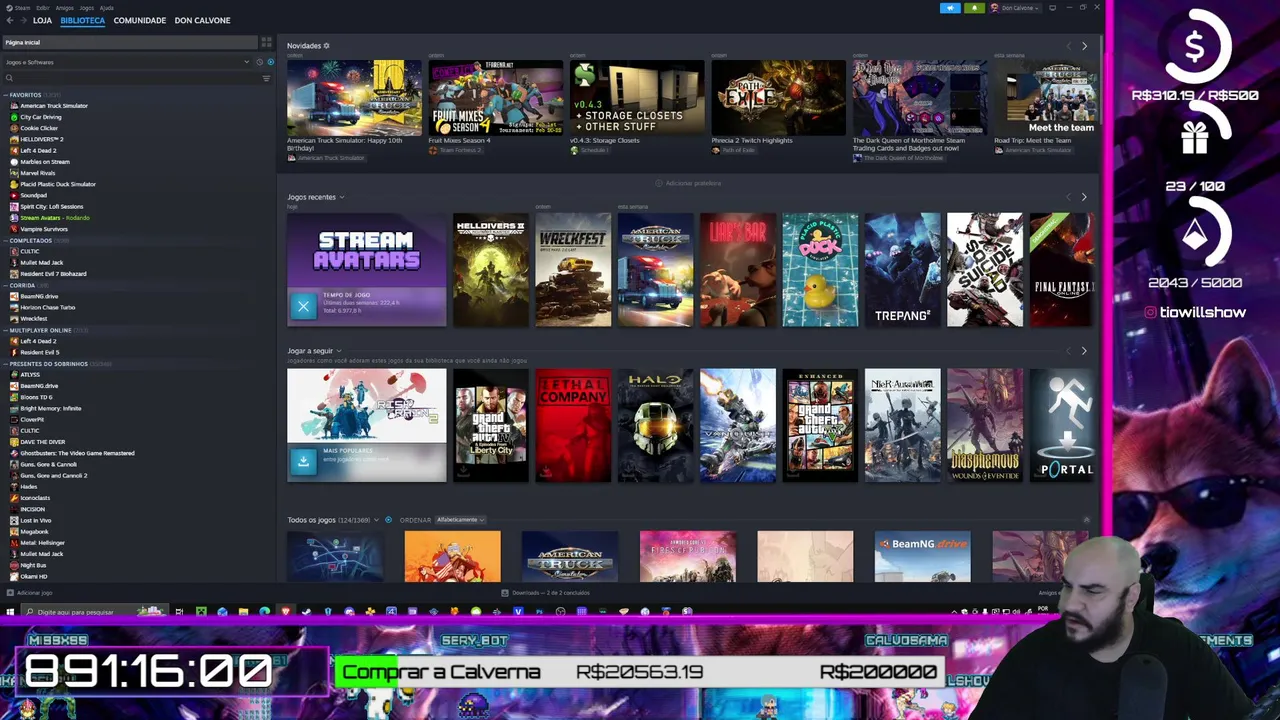
Task: Open BeamNG.drive cover in Todos os jogos
Action: point(922,556)
